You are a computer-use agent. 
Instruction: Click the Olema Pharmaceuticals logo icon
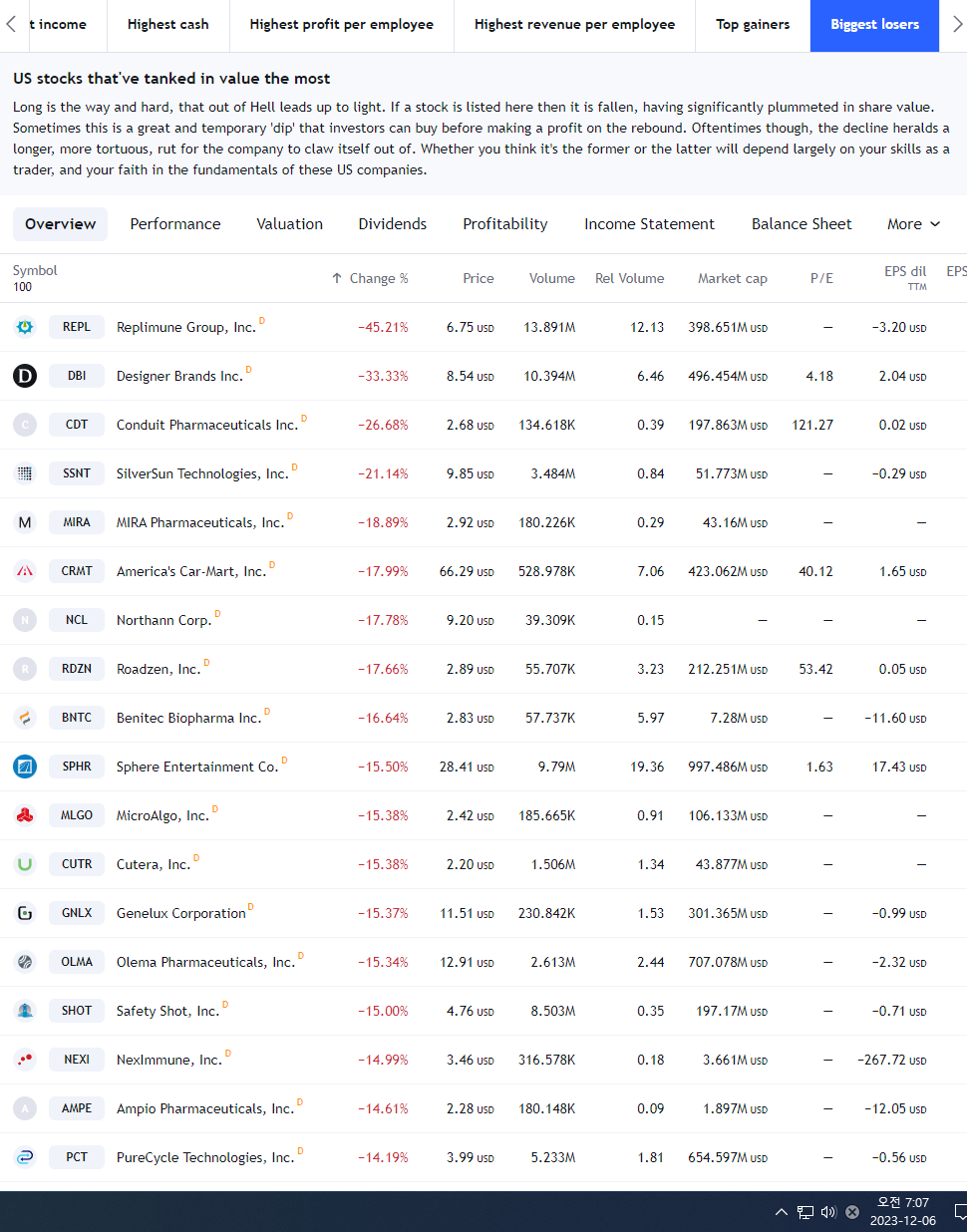click(x=25, y=962)
